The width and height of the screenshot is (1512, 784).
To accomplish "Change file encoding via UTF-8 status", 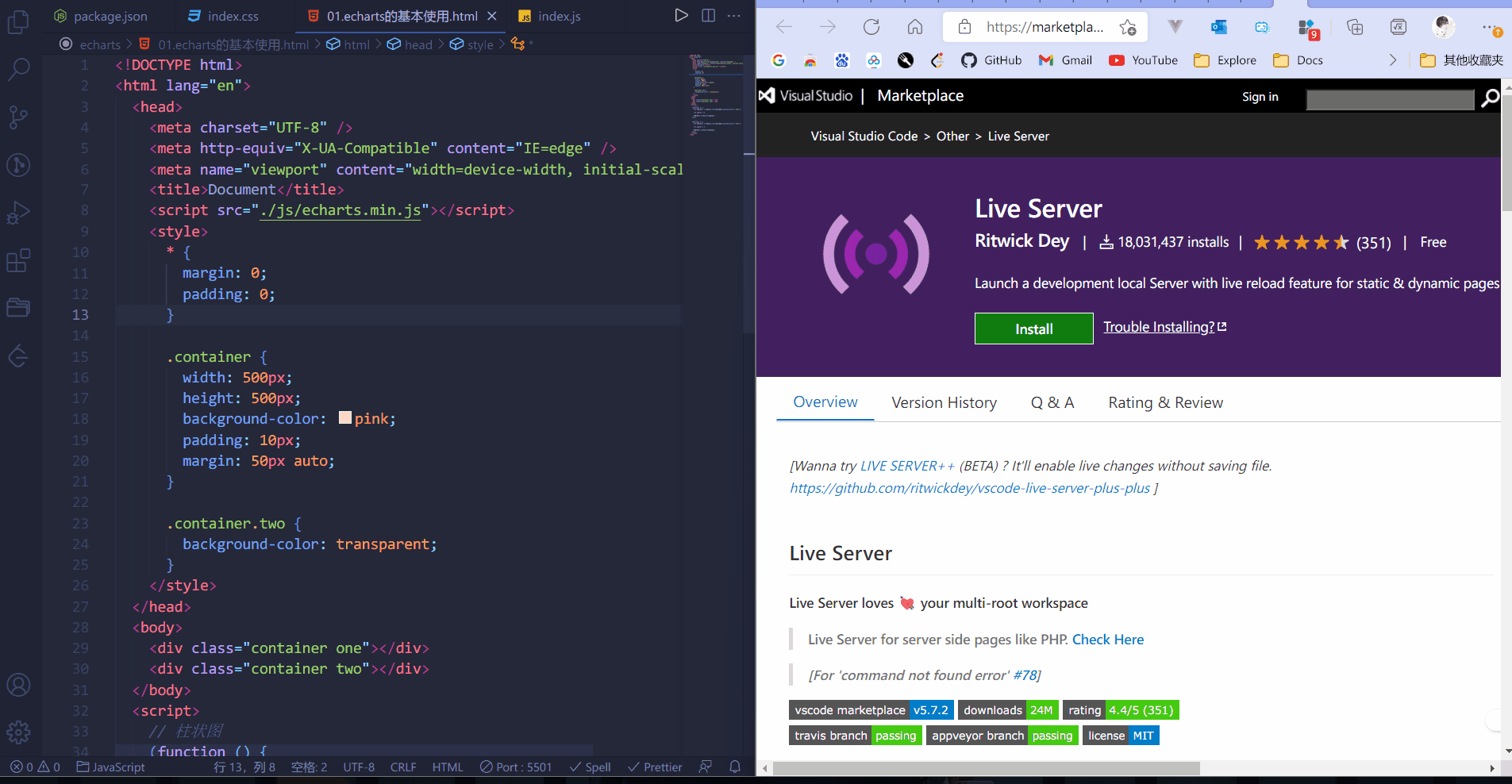I will (x=359, y=767).
